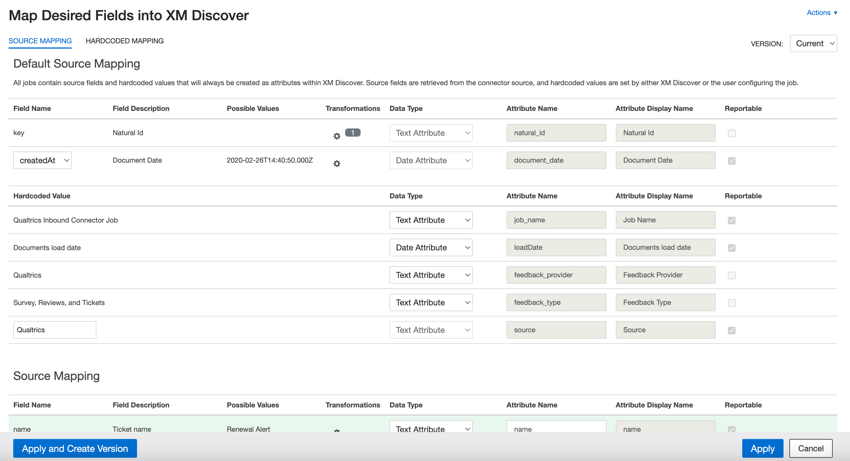Toggle Reportable checkbox for Feedback Provider
The image size is (850, 461).
pos(732,275)
